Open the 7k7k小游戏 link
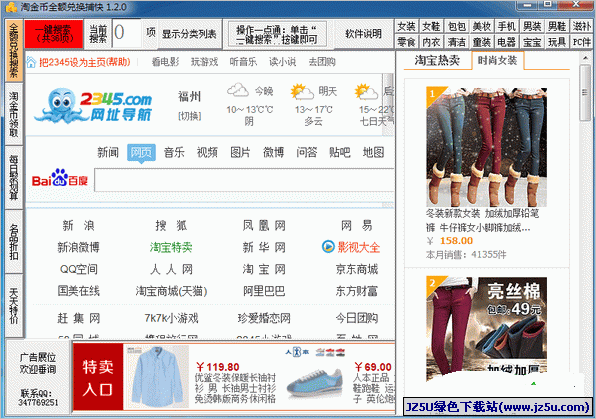 pyautogui.click(x=171, y=318)
